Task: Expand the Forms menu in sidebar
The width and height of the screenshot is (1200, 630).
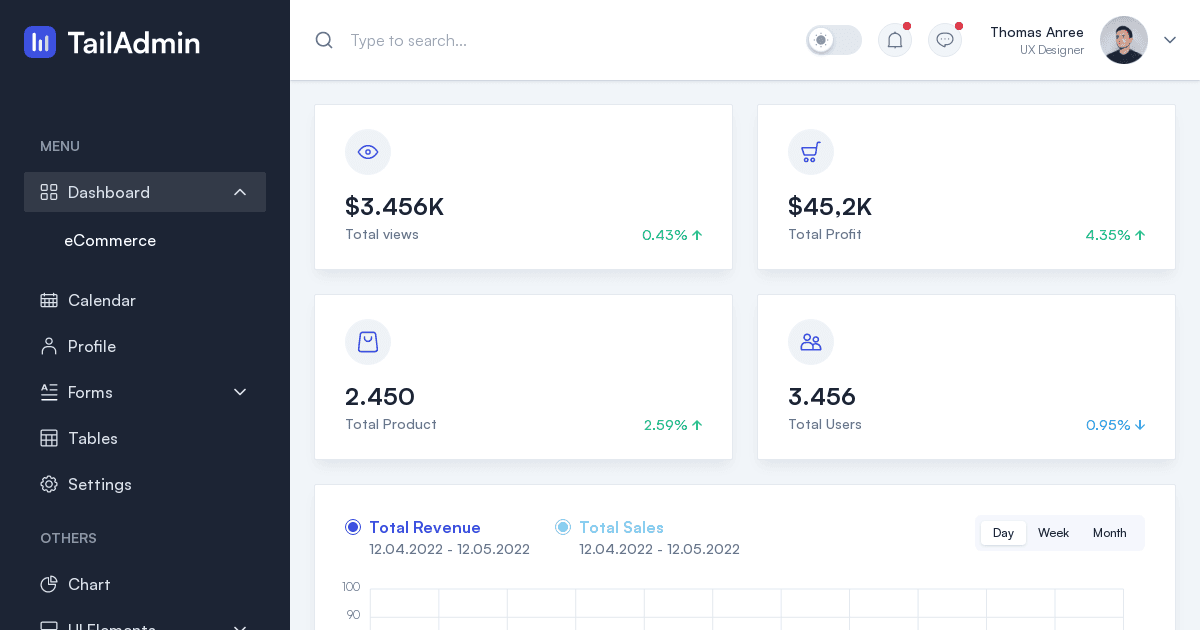Action: (240, 392)
